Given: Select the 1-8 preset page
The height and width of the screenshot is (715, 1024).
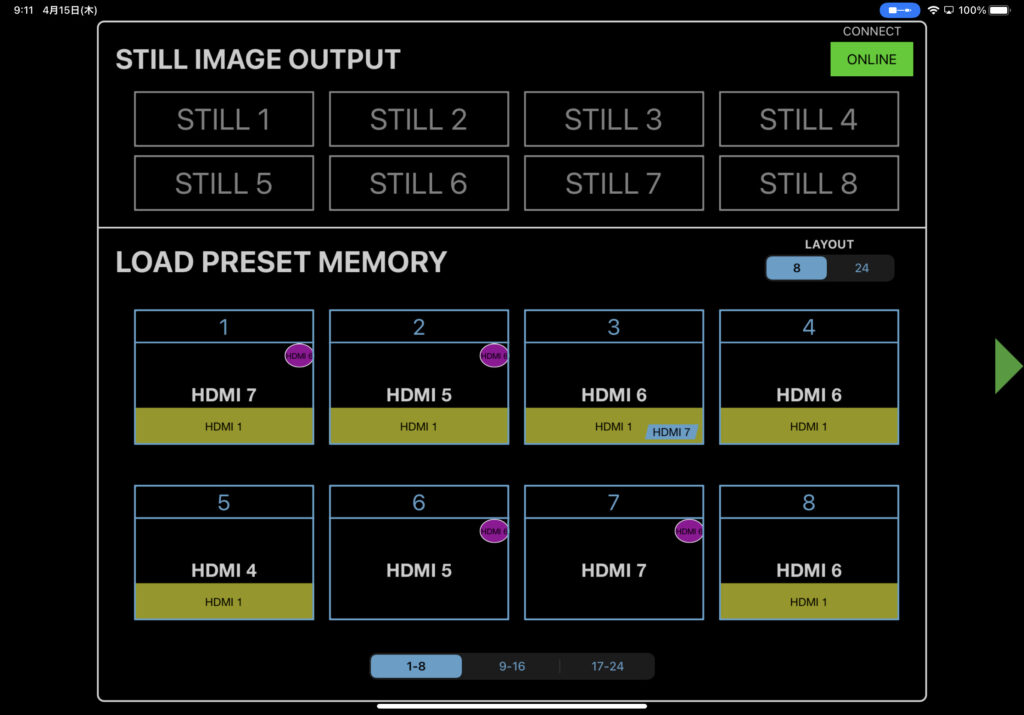Looking at the screenshot, I should pyautogui.click(x=416, y=666).
